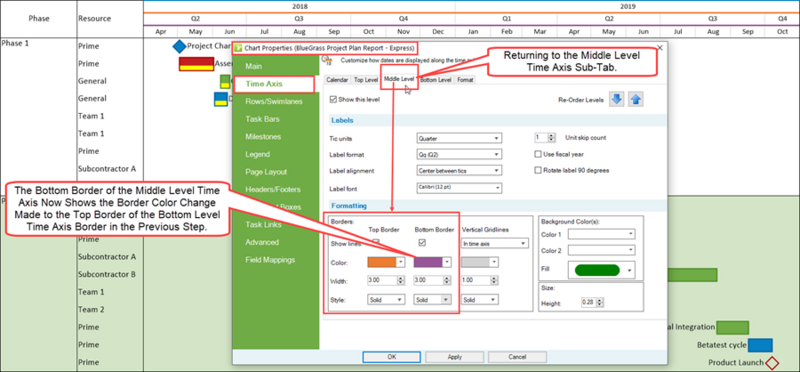Image resolution: width=800 pixels, height=372 pixels.
Task: Click the 2018 year label on time axis
Action: tap(300, 7)
